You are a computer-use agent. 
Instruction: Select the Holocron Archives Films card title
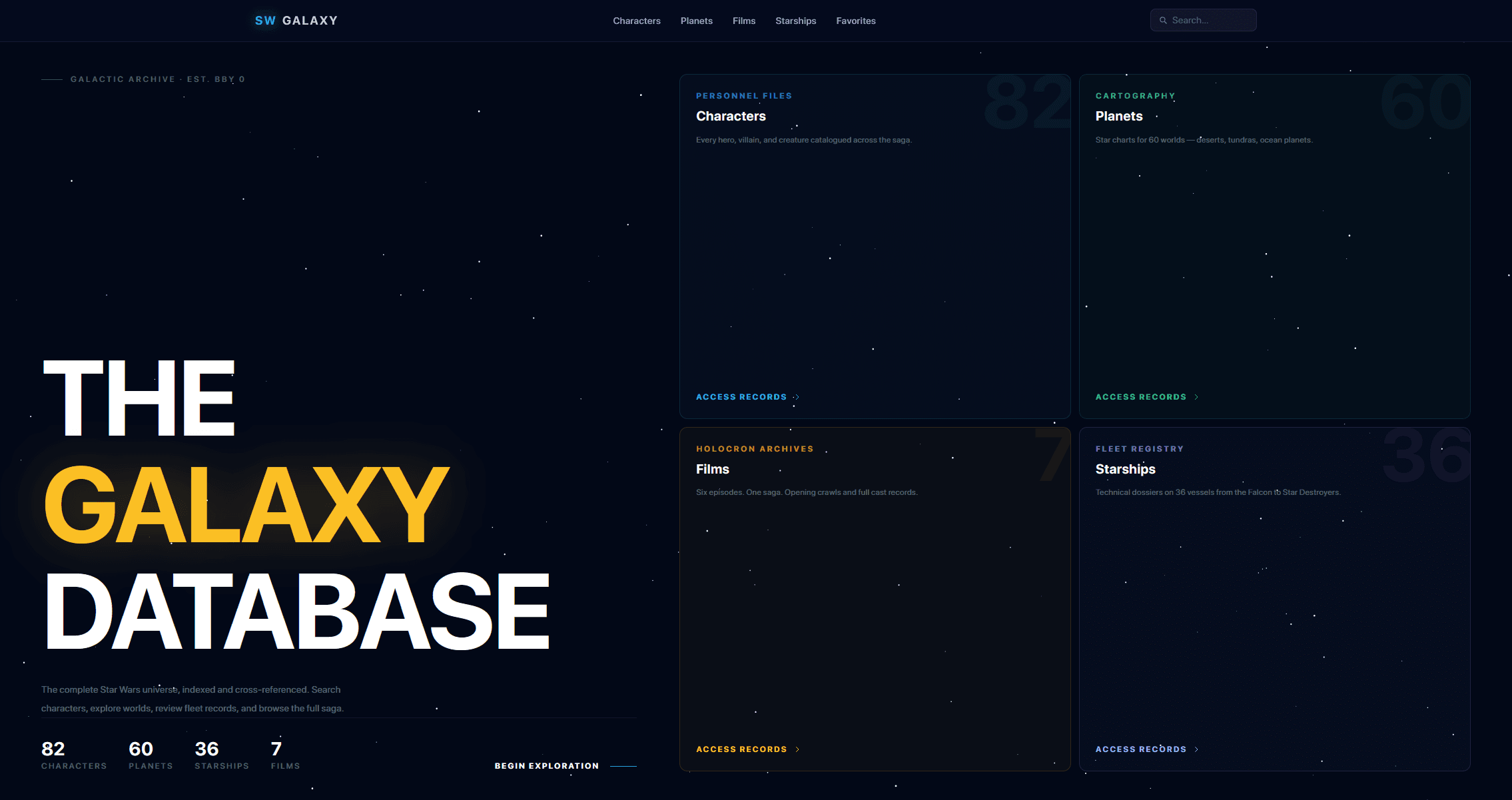pyautogui.click(x=713, y=469)
